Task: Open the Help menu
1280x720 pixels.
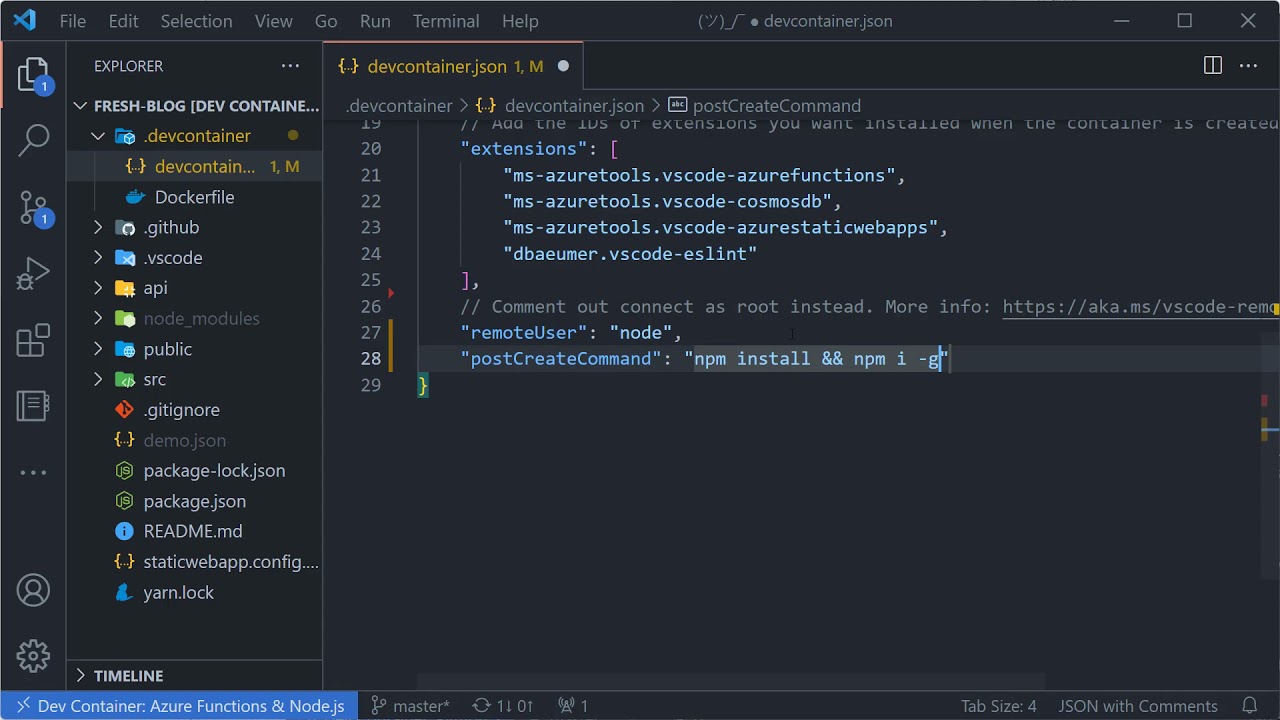Action: point(520,21)
